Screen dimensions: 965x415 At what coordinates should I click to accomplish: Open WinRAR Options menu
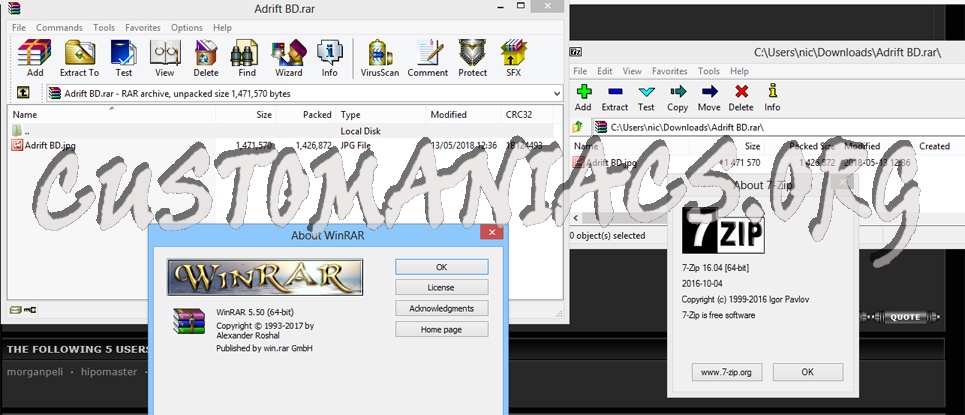point(186,28)
